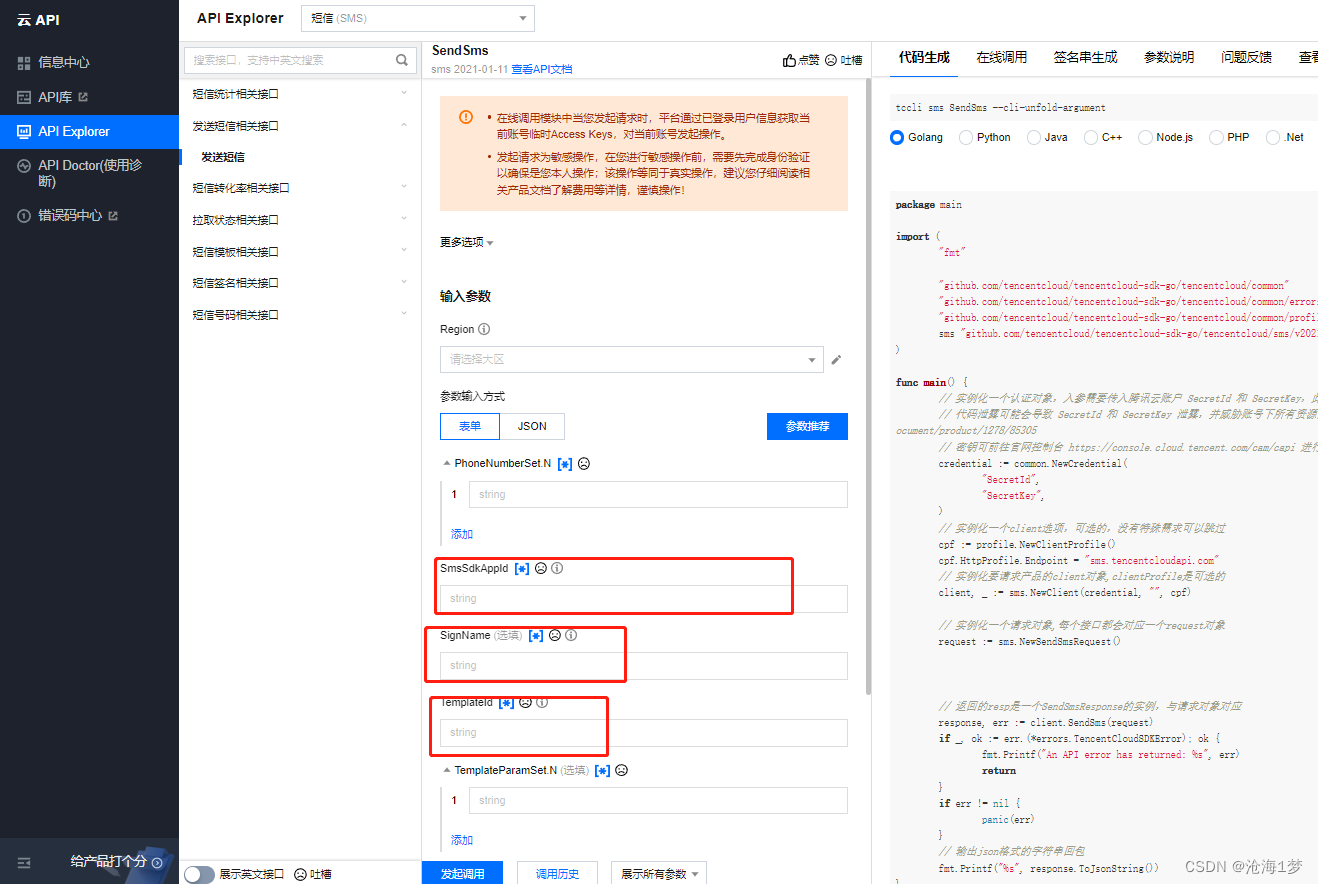Select 表单 input mode
Image resolution: width=1318 pixels, height=884 pixels.
pos(470,426)
